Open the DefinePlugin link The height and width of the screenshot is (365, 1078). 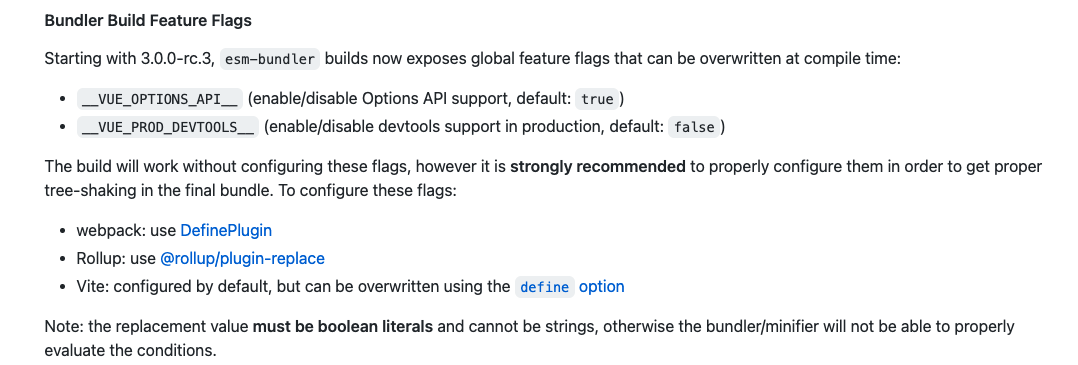click(226, 230)
